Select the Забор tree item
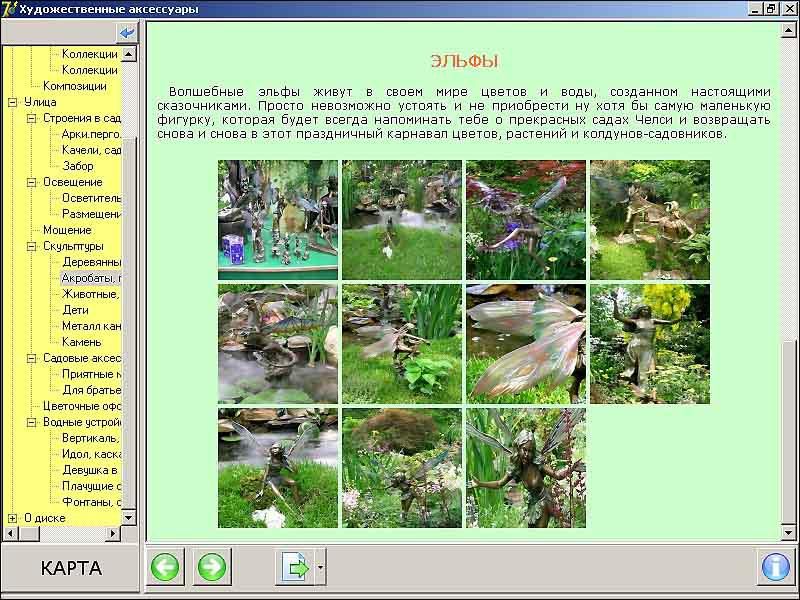The width and height of the screenshot is (800, 600). tap(77, 166)
